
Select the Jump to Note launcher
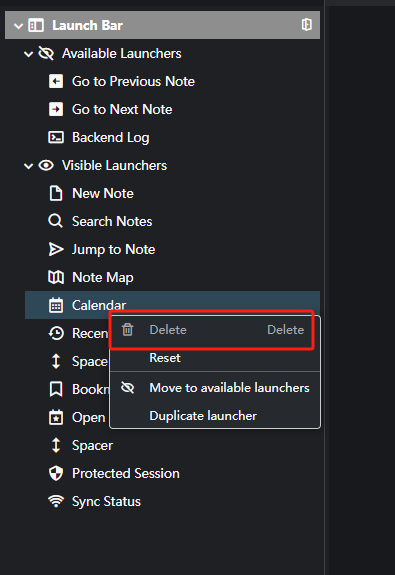click(x=113, y=249)
